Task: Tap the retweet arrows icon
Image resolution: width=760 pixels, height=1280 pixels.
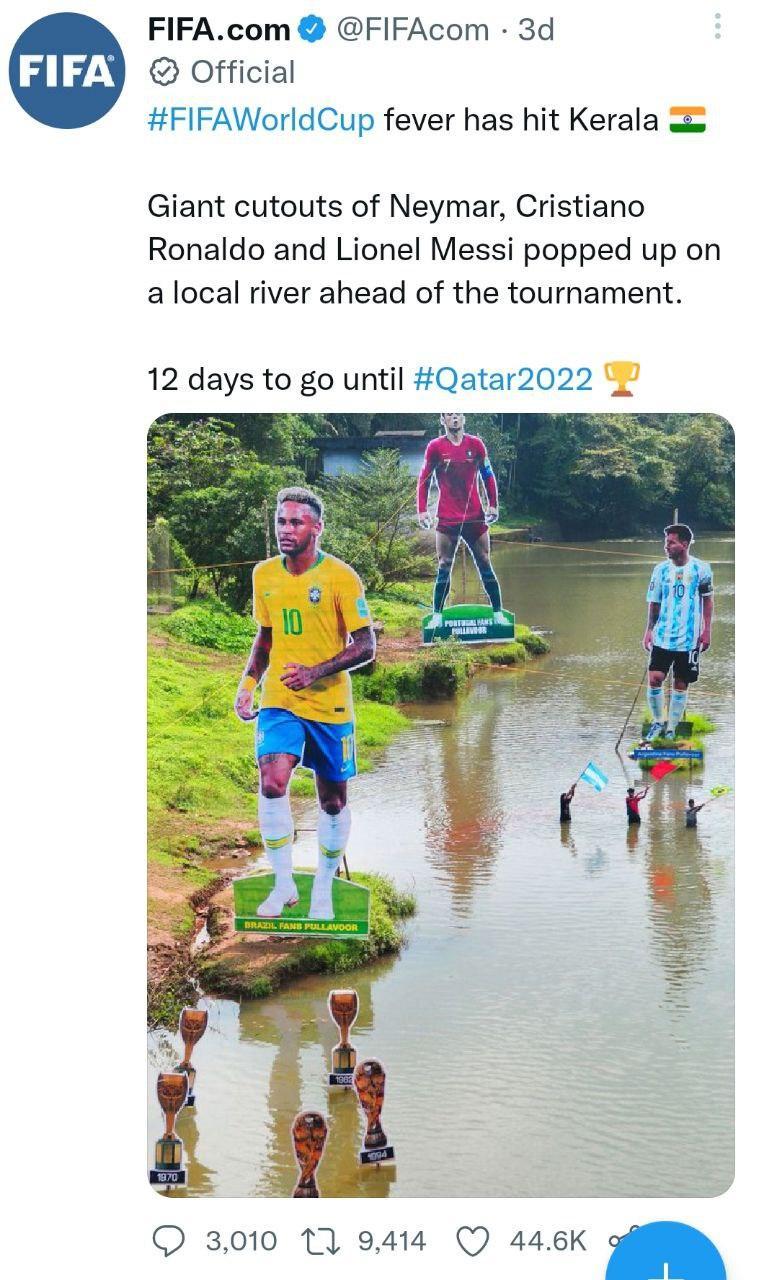Action: pyautogui.click(x=320, y=1241)
